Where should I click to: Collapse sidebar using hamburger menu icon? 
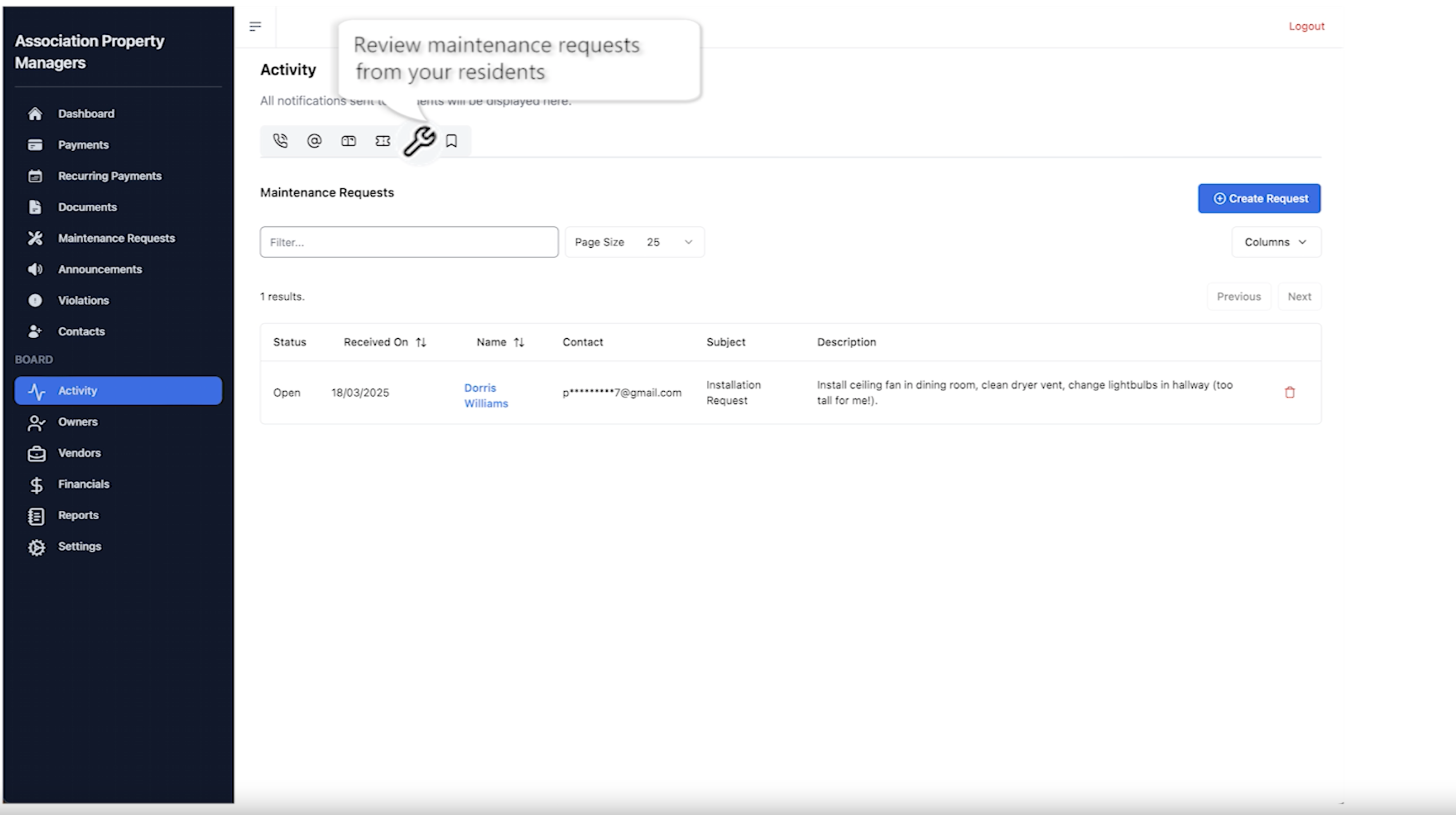coord(255,26)
